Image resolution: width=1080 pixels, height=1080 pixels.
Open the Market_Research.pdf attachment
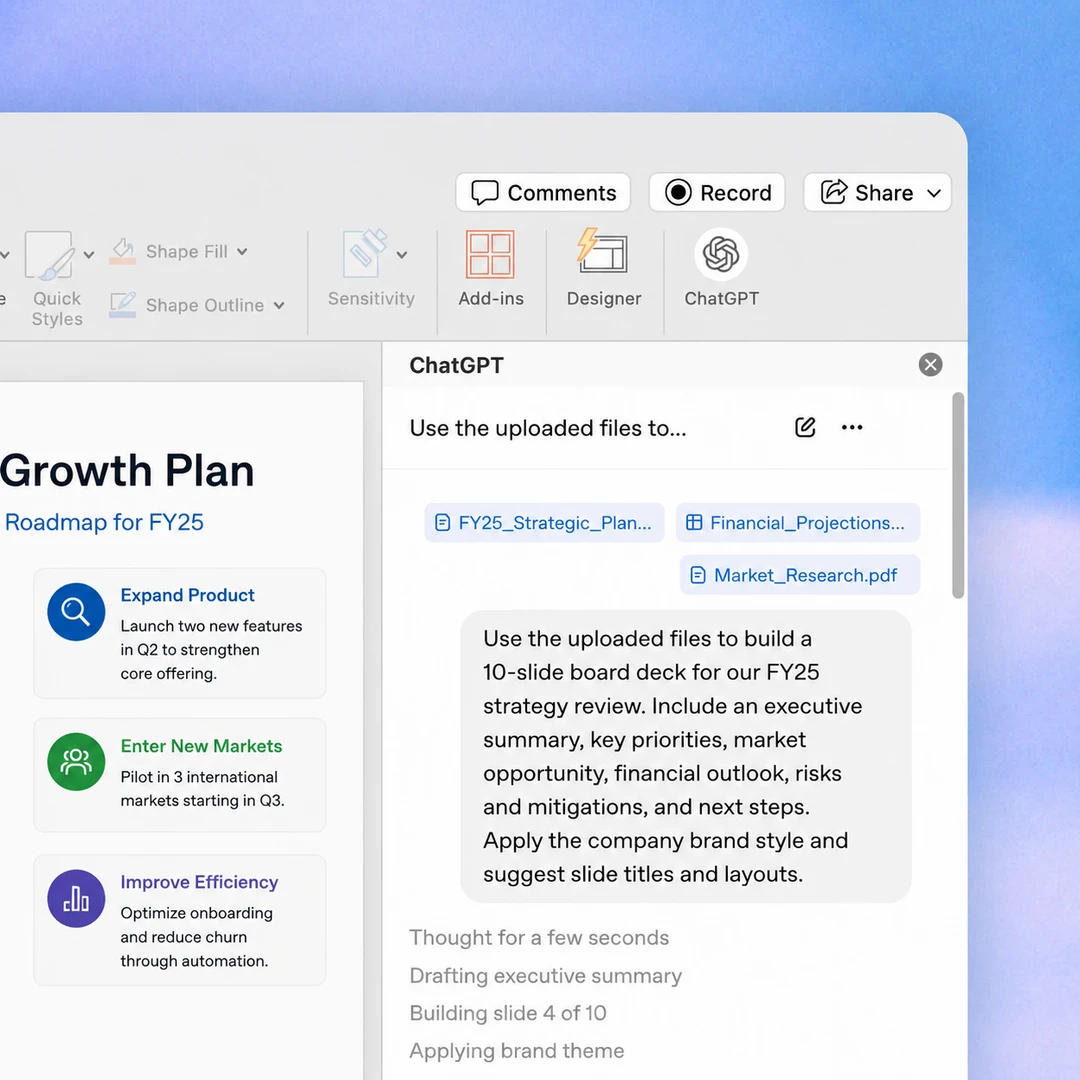800,575
